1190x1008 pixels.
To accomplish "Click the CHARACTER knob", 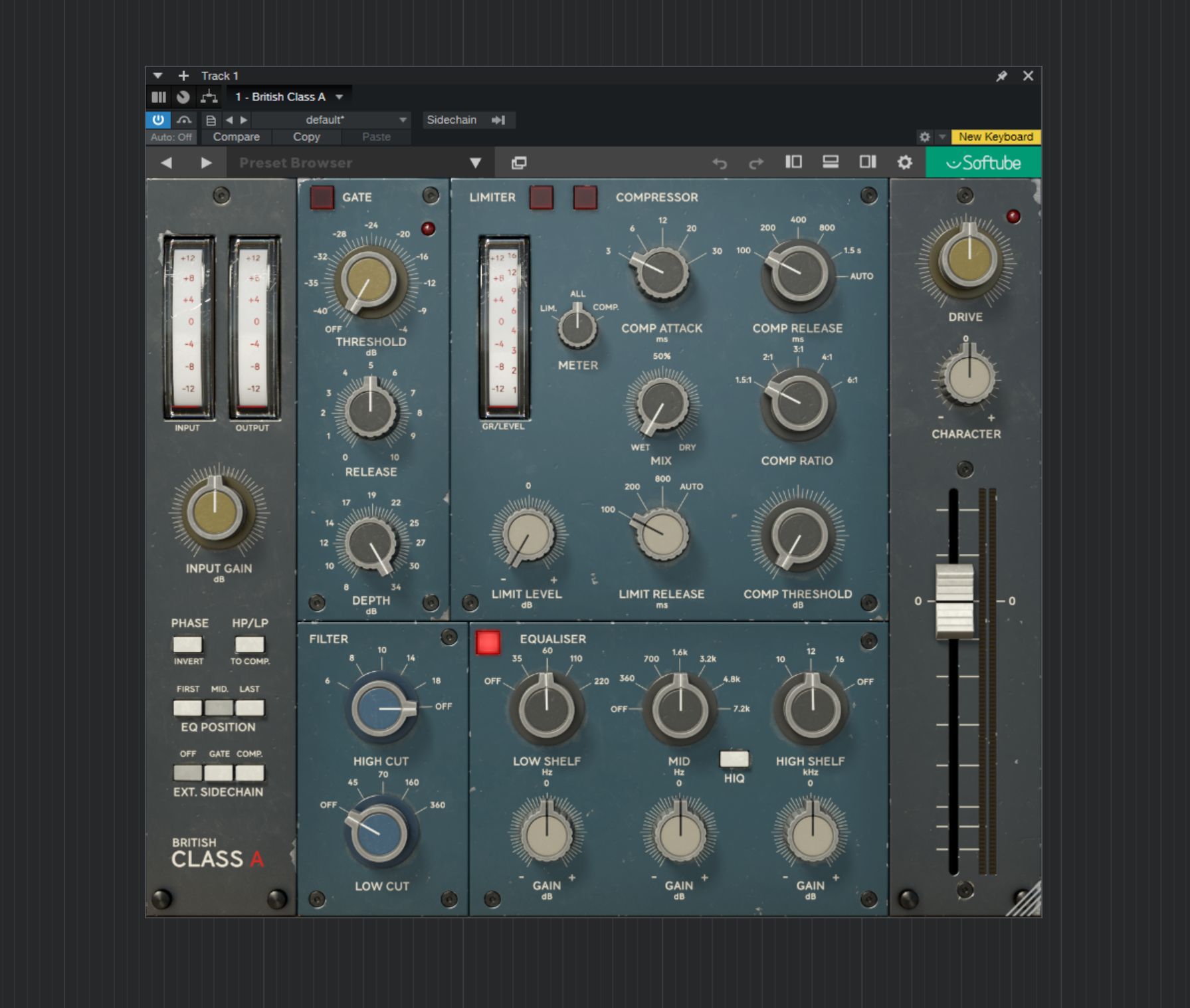I will pyautogui.click(x=969, y=376).
